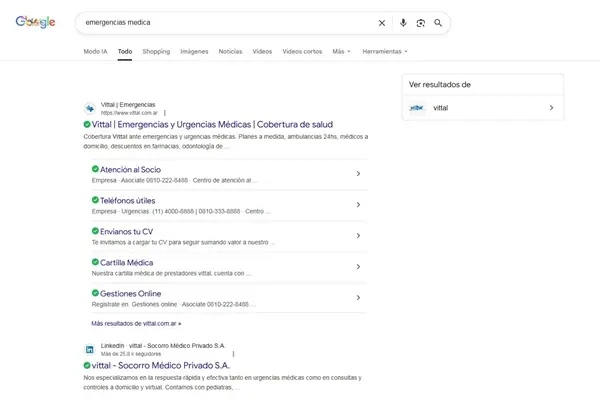This screenshot has height=400, width=600.
Task: Select the Todo tab
Action: coord(125,51)
